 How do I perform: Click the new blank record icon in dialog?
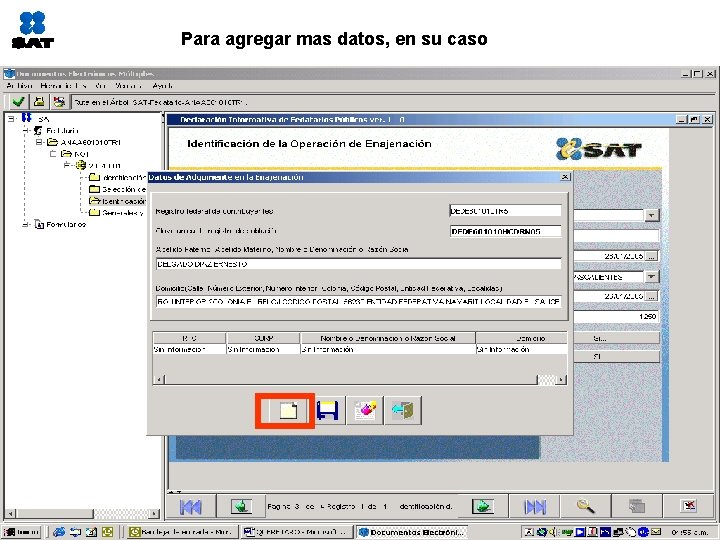(288, 410)
